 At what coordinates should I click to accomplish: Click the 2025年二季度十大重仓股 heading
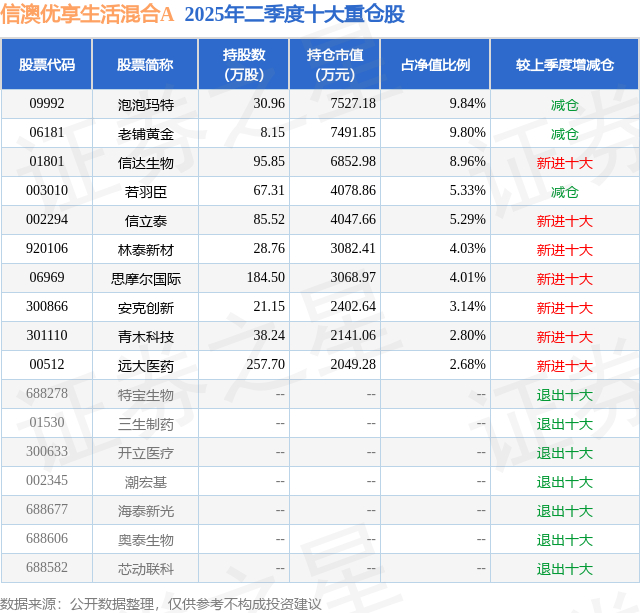pos(294,14)
